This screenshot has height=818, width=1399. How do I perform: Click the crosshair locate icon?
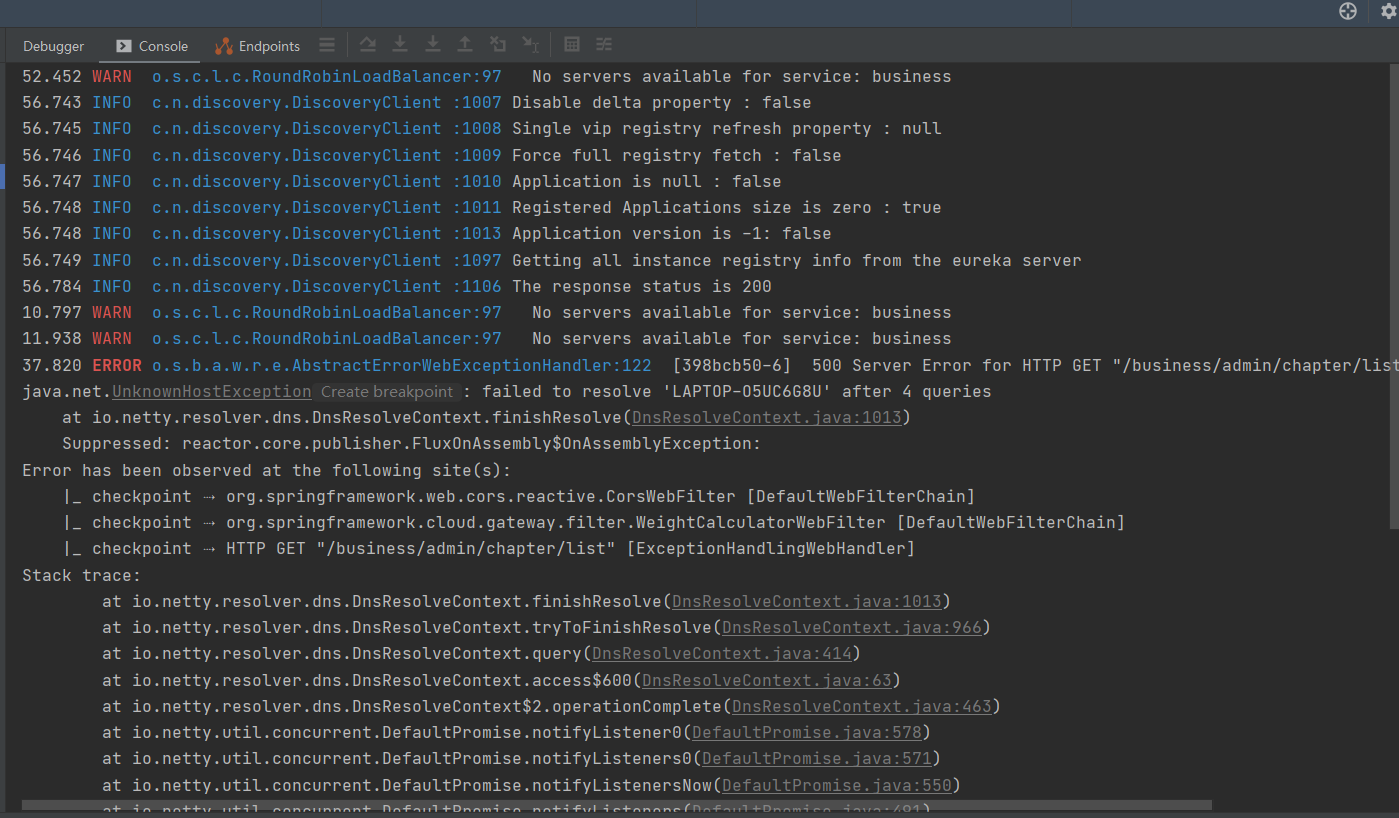tap(1348, 11)
